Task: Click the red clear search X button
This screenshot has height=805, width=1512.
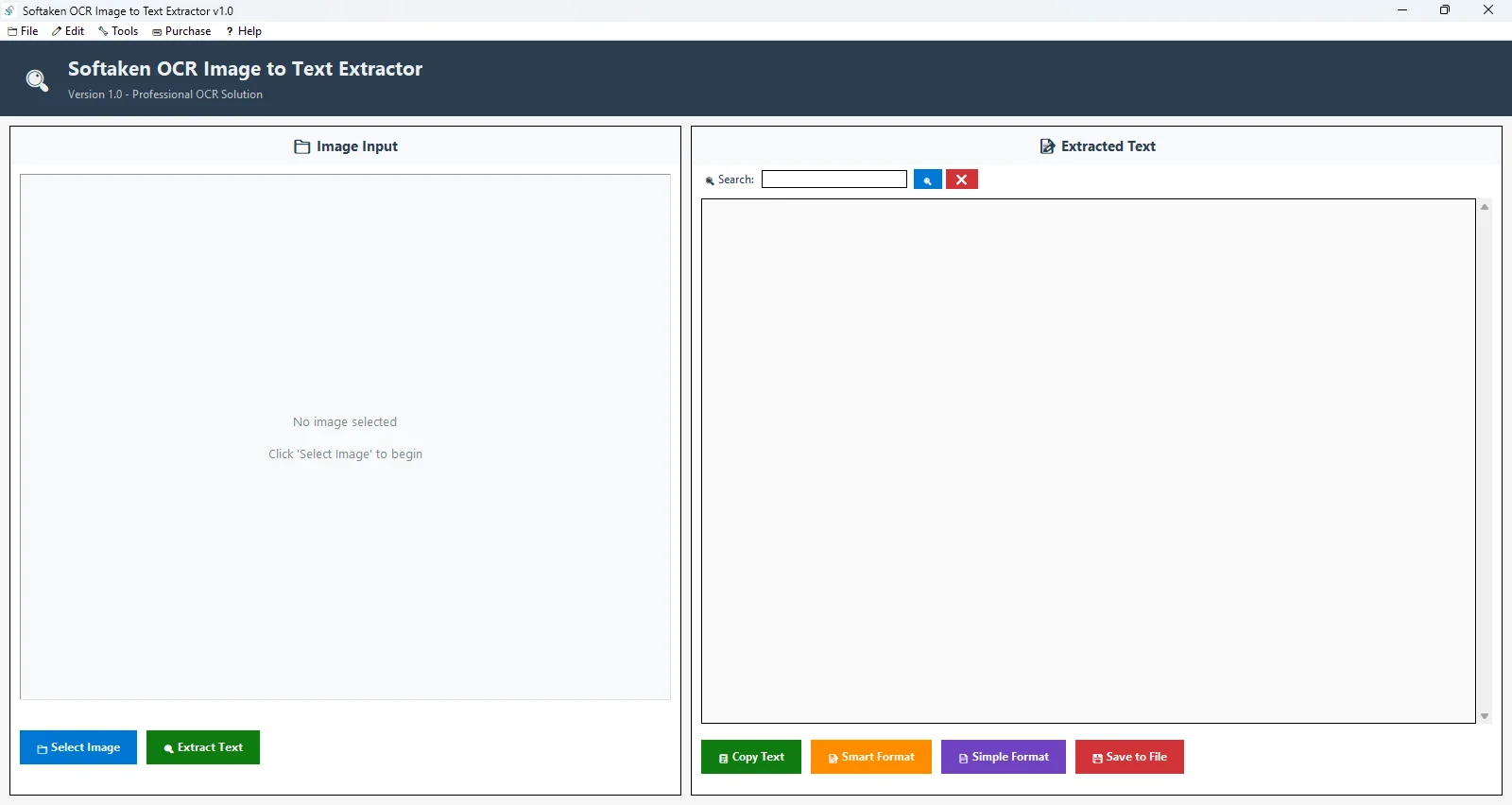Action: 961,180
